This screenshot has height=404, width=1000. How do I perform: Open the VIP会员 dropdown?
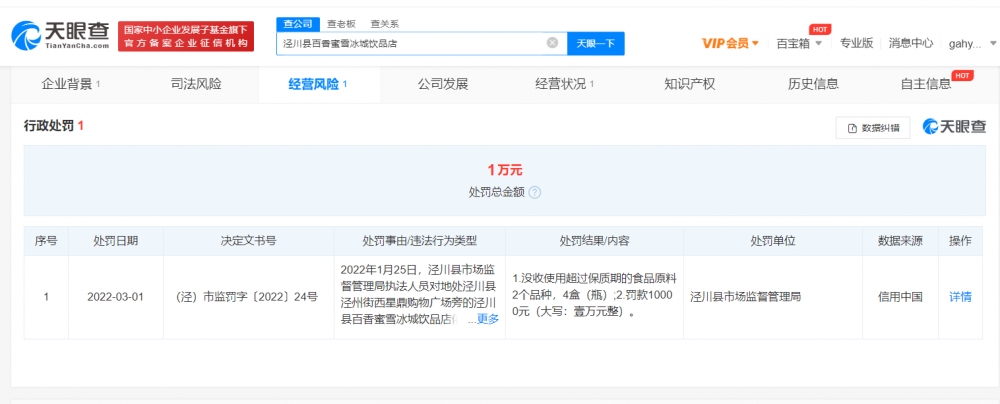click(730, 43)
